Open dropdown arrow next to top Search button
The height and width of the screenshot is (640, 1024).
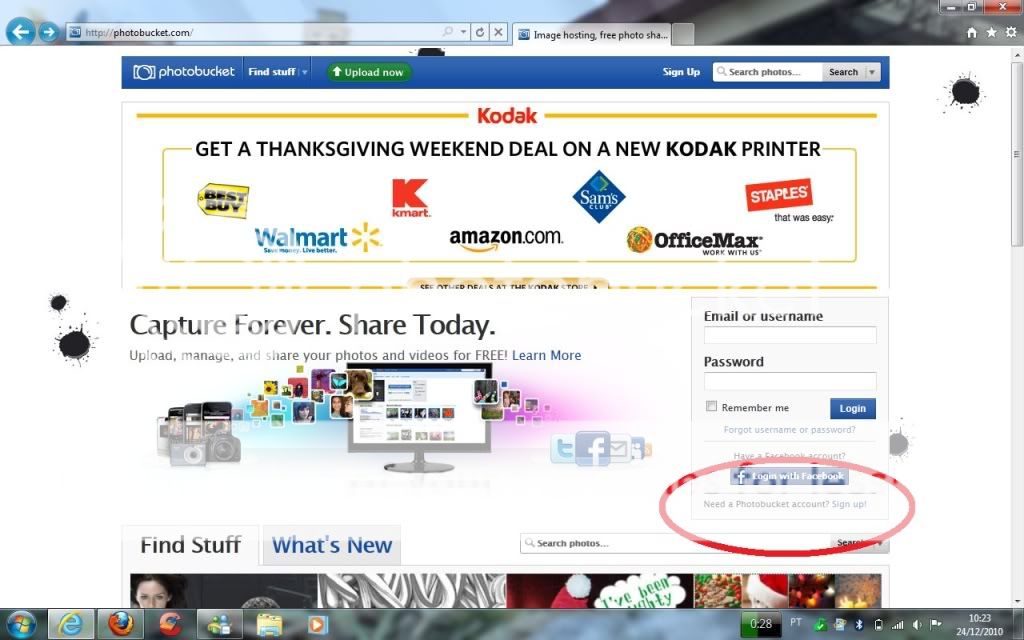(872, 72)
